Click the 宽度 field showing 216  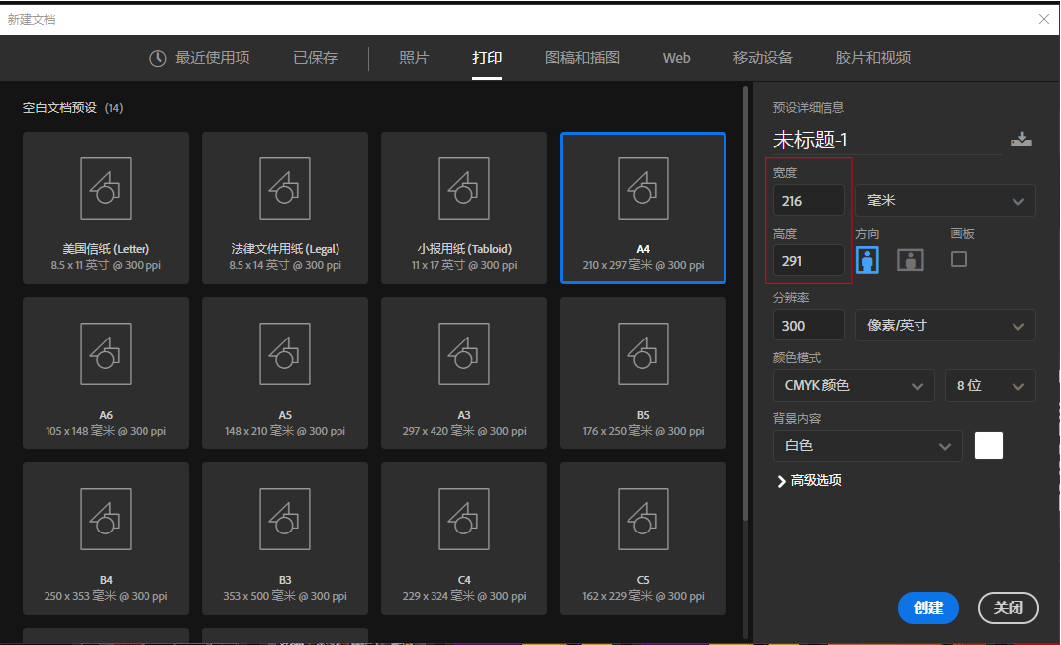click(809, 201)
